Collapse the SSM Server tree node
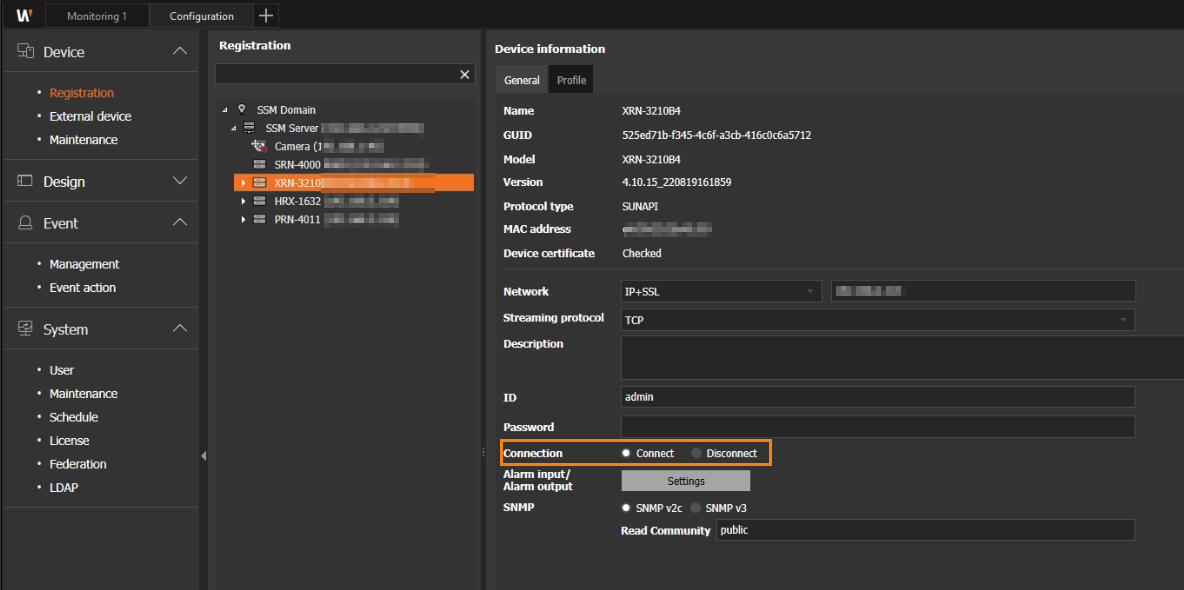The image size is (1184, 590). click(234, 128)
